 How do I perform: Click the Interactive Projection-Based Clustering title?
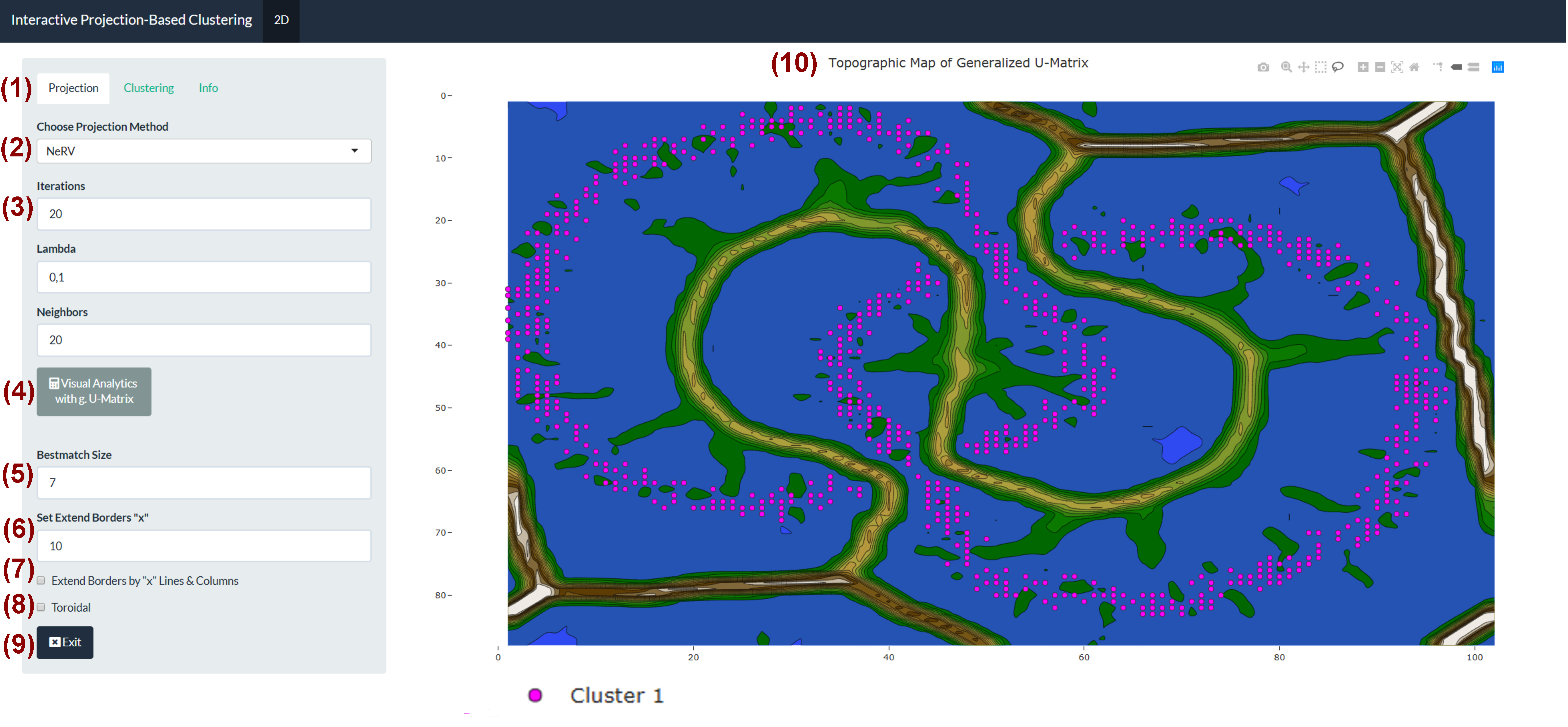(131, 20)
